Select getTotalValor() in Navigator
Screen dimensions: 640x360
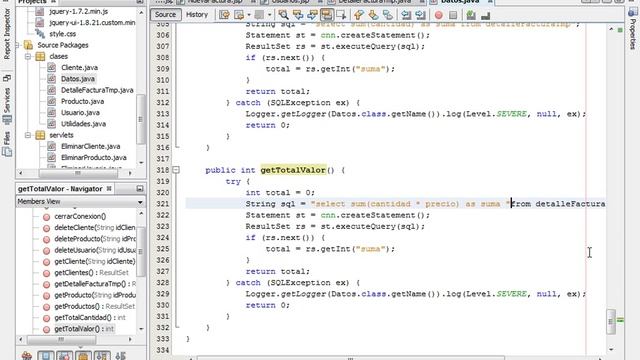[84, 329]
